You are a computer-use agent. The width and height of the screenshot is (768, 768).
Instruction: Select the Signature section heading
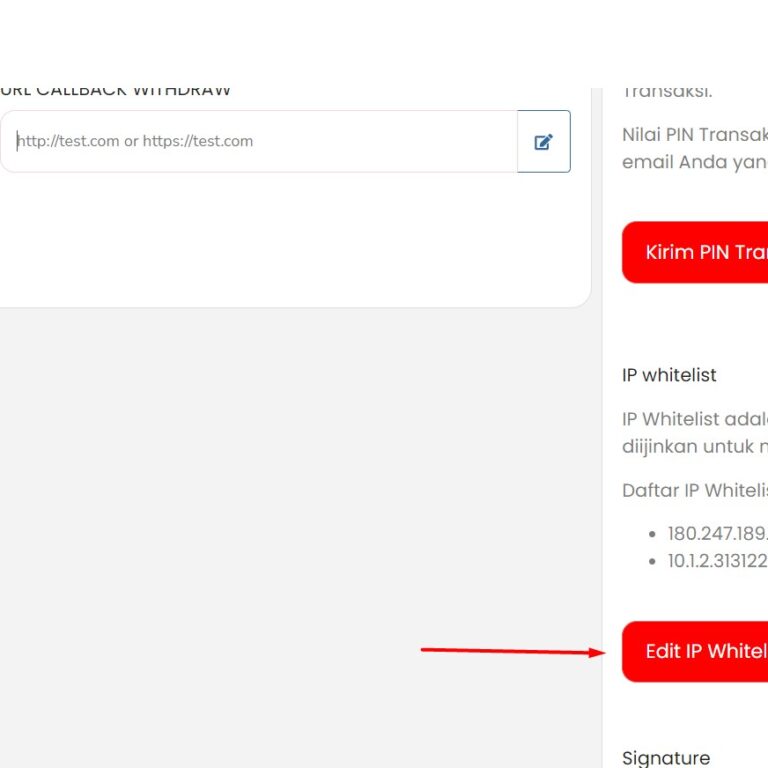click(666, 758)
